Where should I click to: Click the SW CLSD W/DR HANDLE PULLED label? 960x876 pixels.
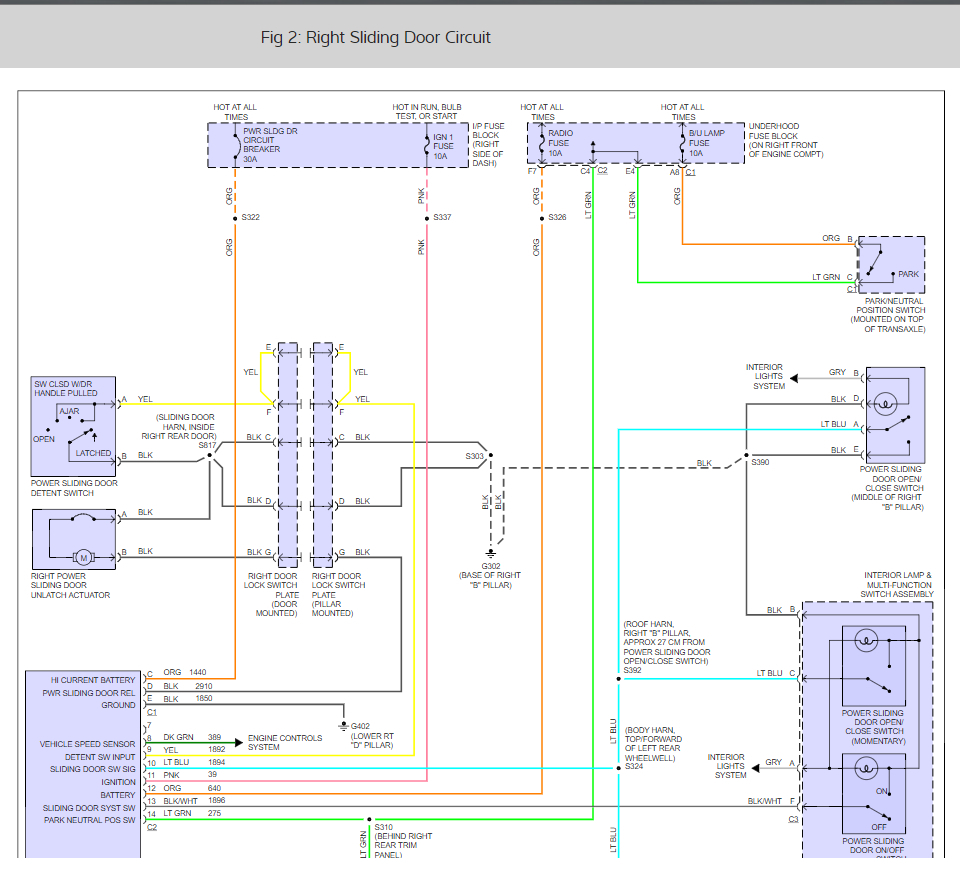point(66,389)
